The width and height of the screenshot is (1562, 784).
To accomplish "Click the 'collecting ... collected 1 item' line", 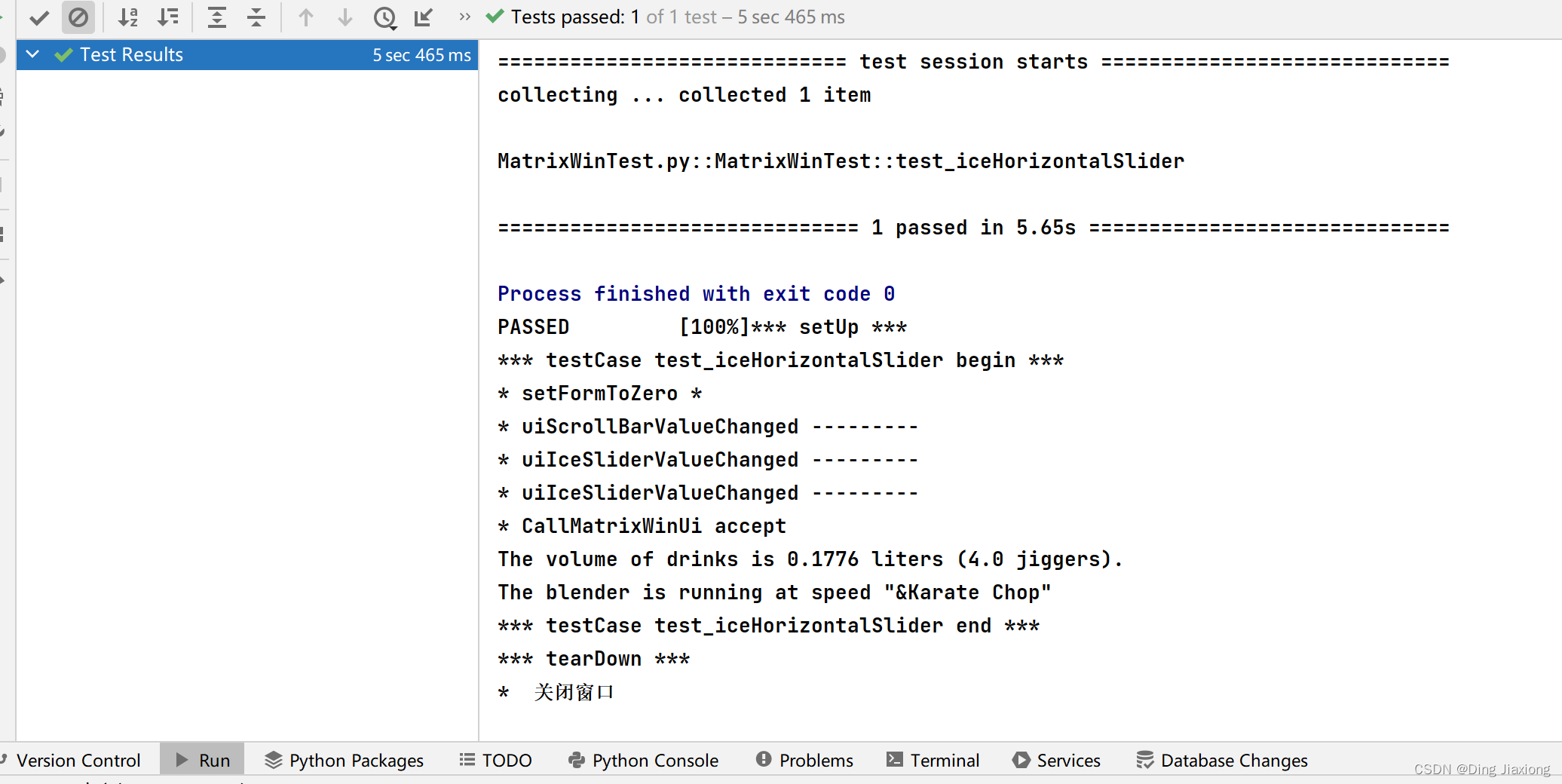I will [x=684, y=95].
